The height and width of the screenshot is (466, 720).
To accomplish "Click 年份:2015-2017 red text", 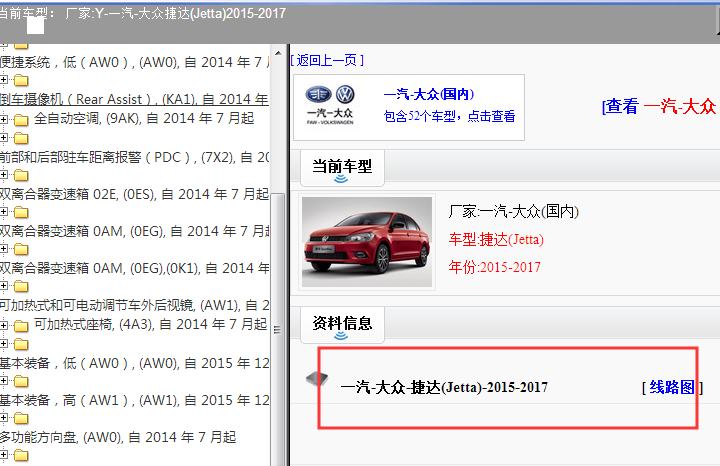I will click(x=495, y=267).
